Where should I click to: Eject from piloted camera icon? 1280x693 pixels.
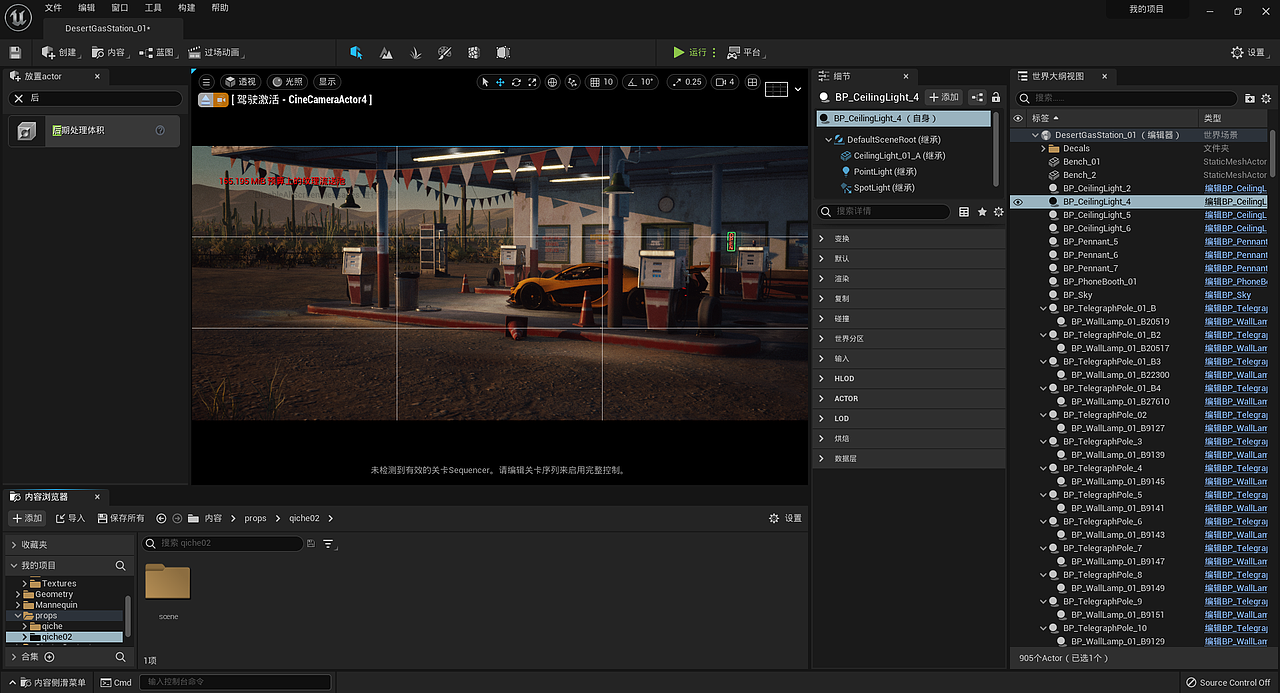[x=205, y=99]
